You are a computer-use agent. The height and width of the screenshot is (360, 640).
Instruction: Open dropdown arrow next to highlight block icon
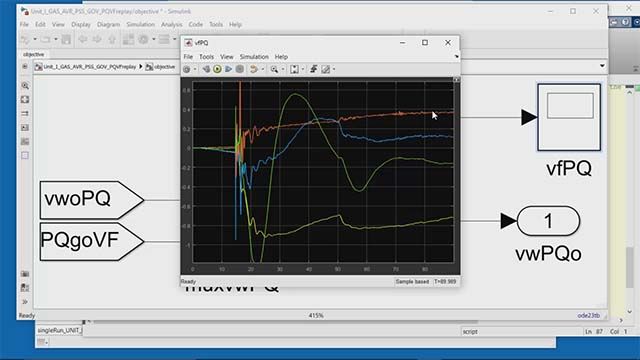(262, 69)
